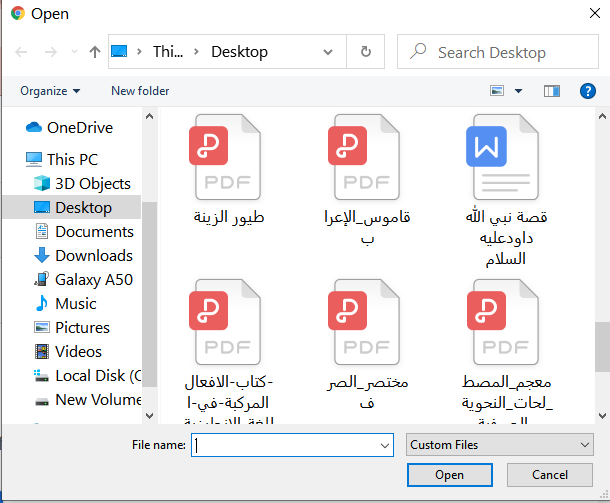Screen dimensions: 610x503
Task: Click the file list scroll down arrow
Action: (602, 415)
